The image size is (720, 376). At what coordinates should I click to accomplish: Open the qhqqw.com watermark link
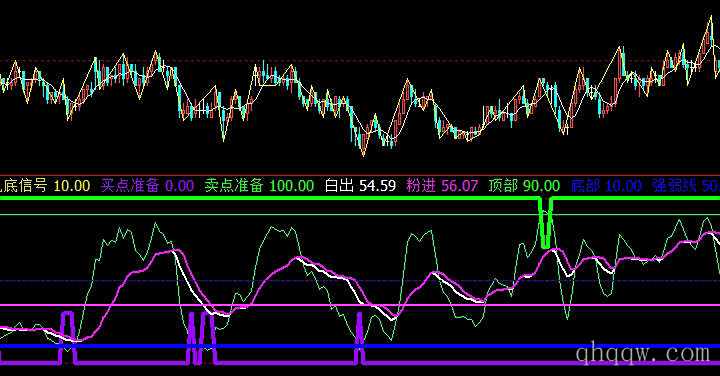[643, 354]
